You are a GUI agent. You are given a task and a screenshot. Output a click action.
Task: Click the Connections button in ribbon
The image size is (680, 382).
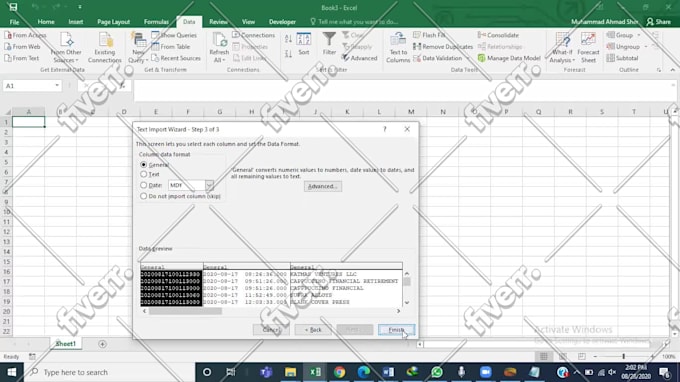point(254,35)
